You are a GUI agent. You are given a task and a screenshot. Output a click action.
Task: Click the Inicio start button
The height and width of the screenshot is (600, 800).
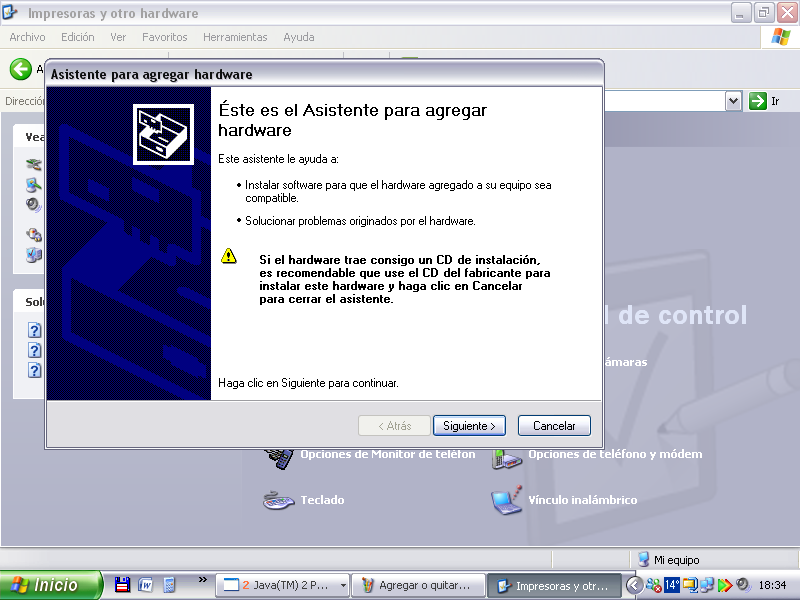pyautogui.click(x=51, y=585)
